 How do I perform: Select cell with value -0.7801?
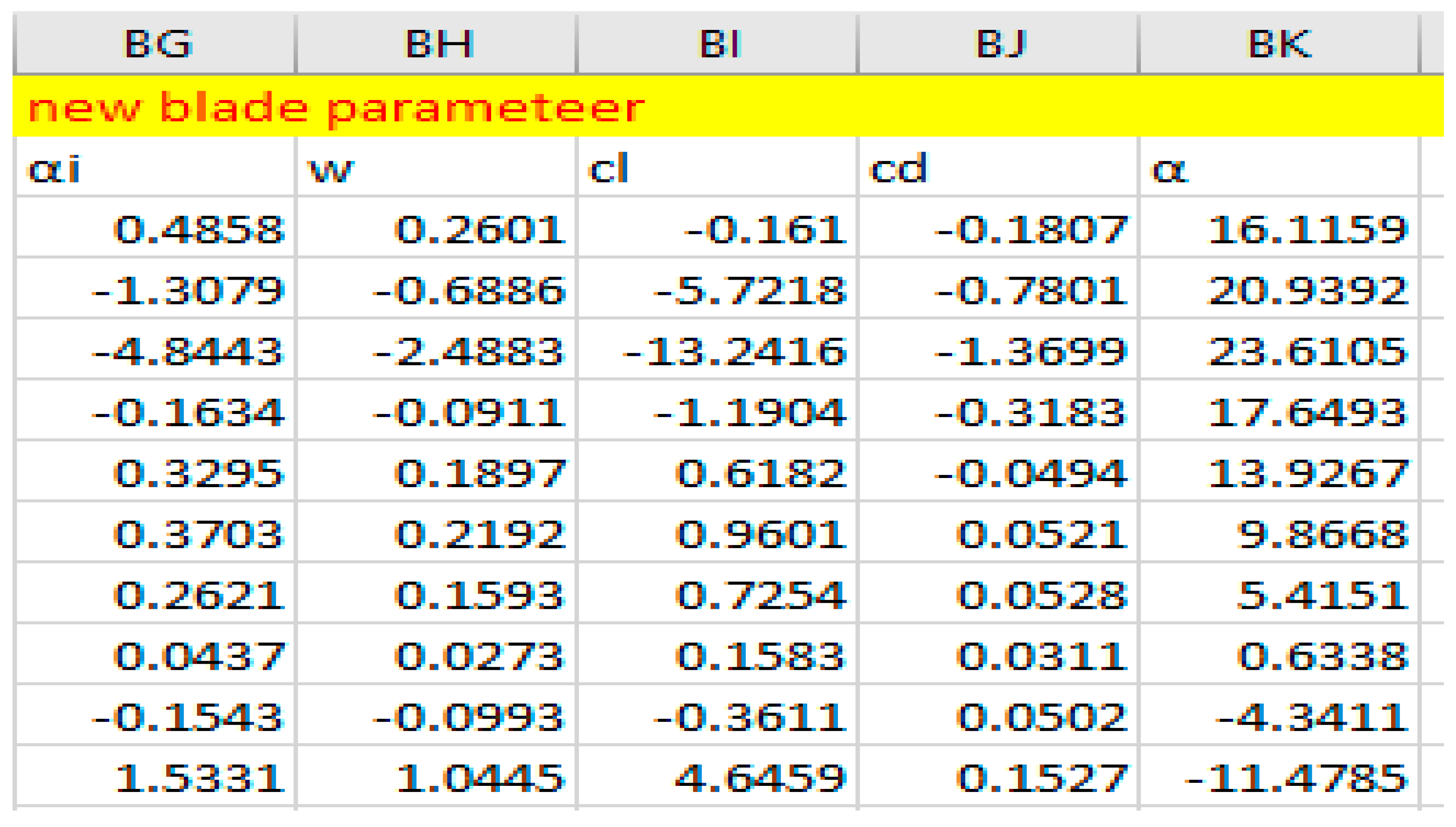(x=998, y=290)
